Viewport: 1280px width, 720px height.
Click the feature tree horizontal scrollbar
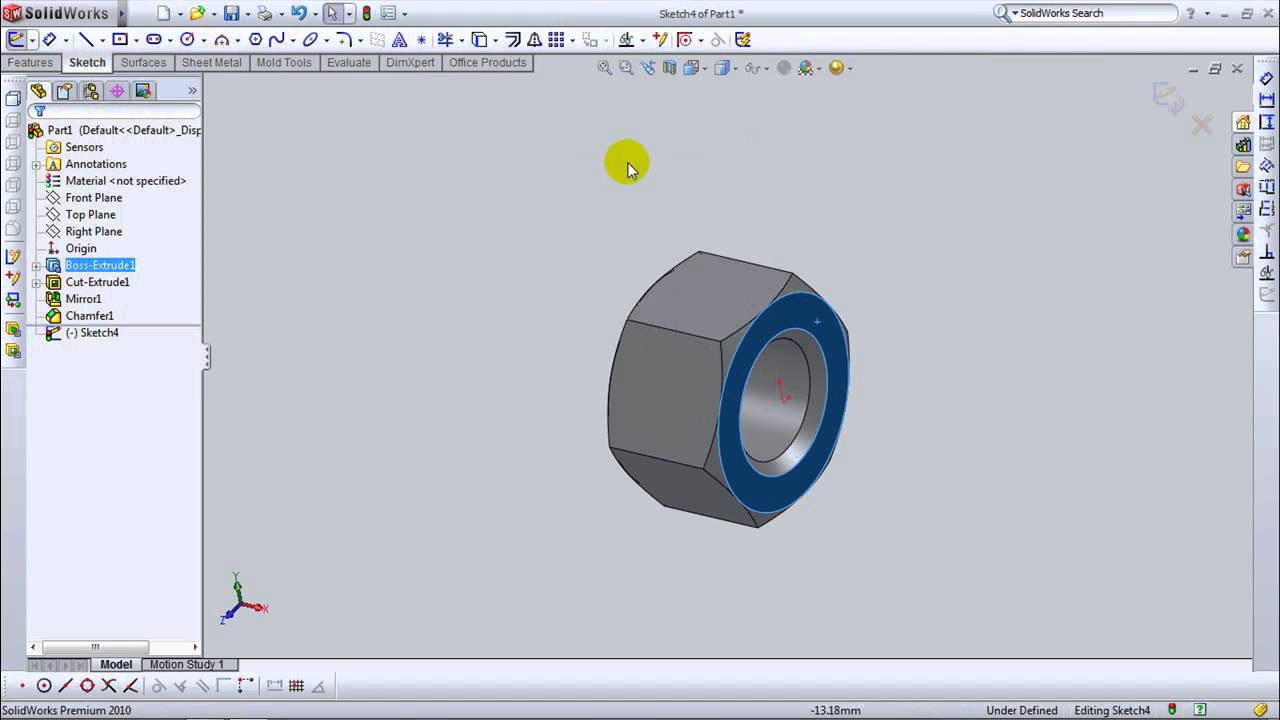tap(95, 647)
